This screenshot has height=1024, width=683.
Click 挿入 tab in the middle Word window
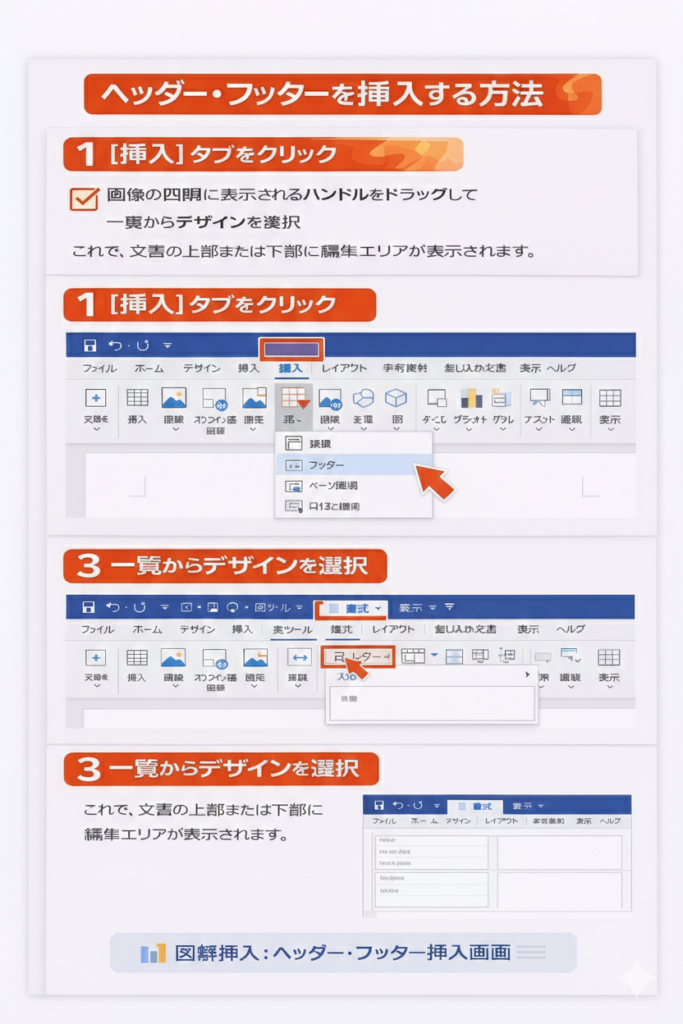242,630
